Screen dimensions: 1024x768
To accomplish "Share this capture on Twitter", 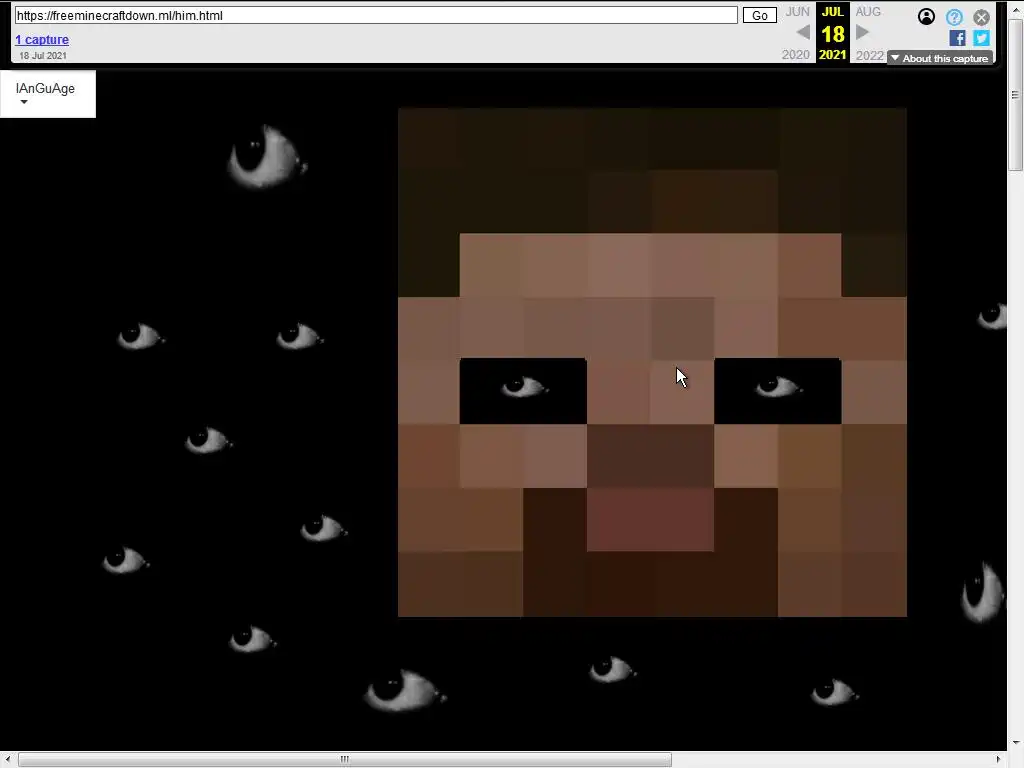I will point(981,38).
